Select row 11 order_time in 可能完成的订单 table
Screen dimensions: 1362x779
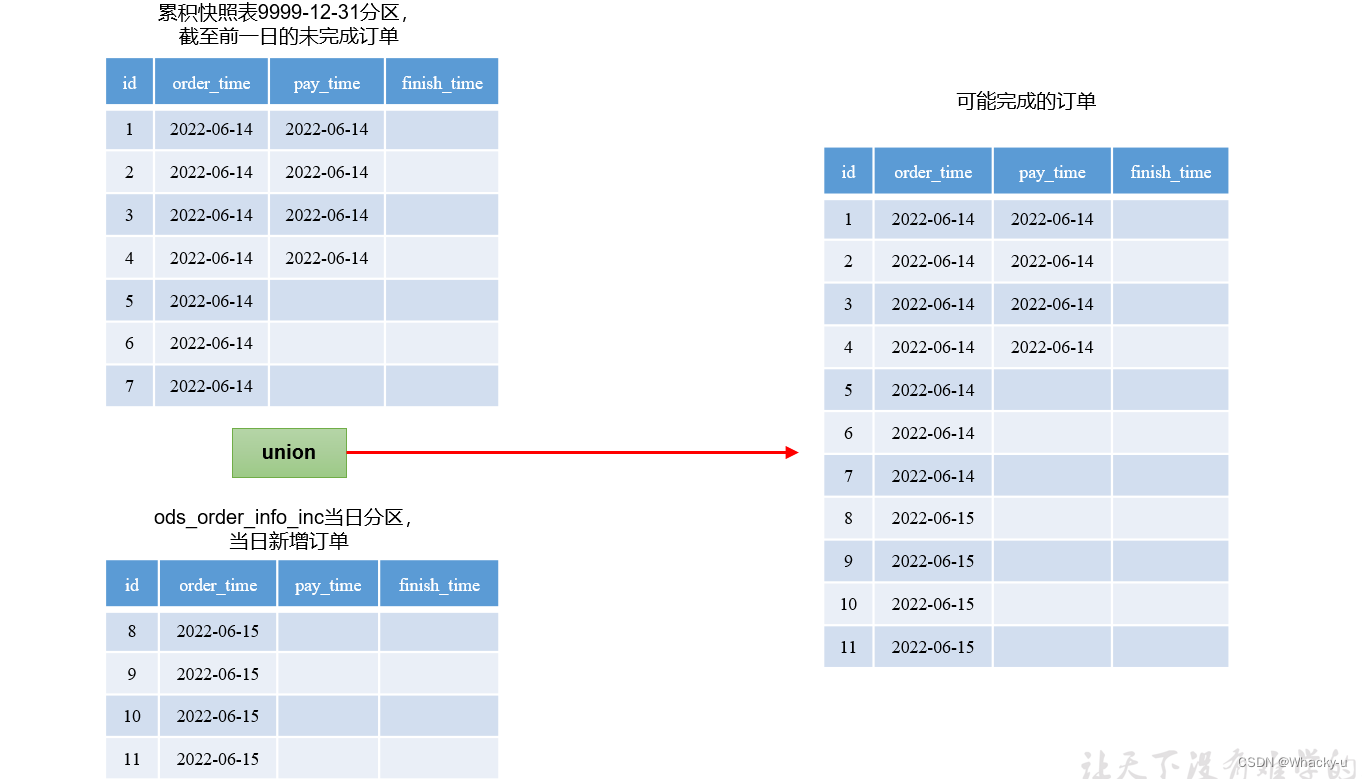pos(933,647)
